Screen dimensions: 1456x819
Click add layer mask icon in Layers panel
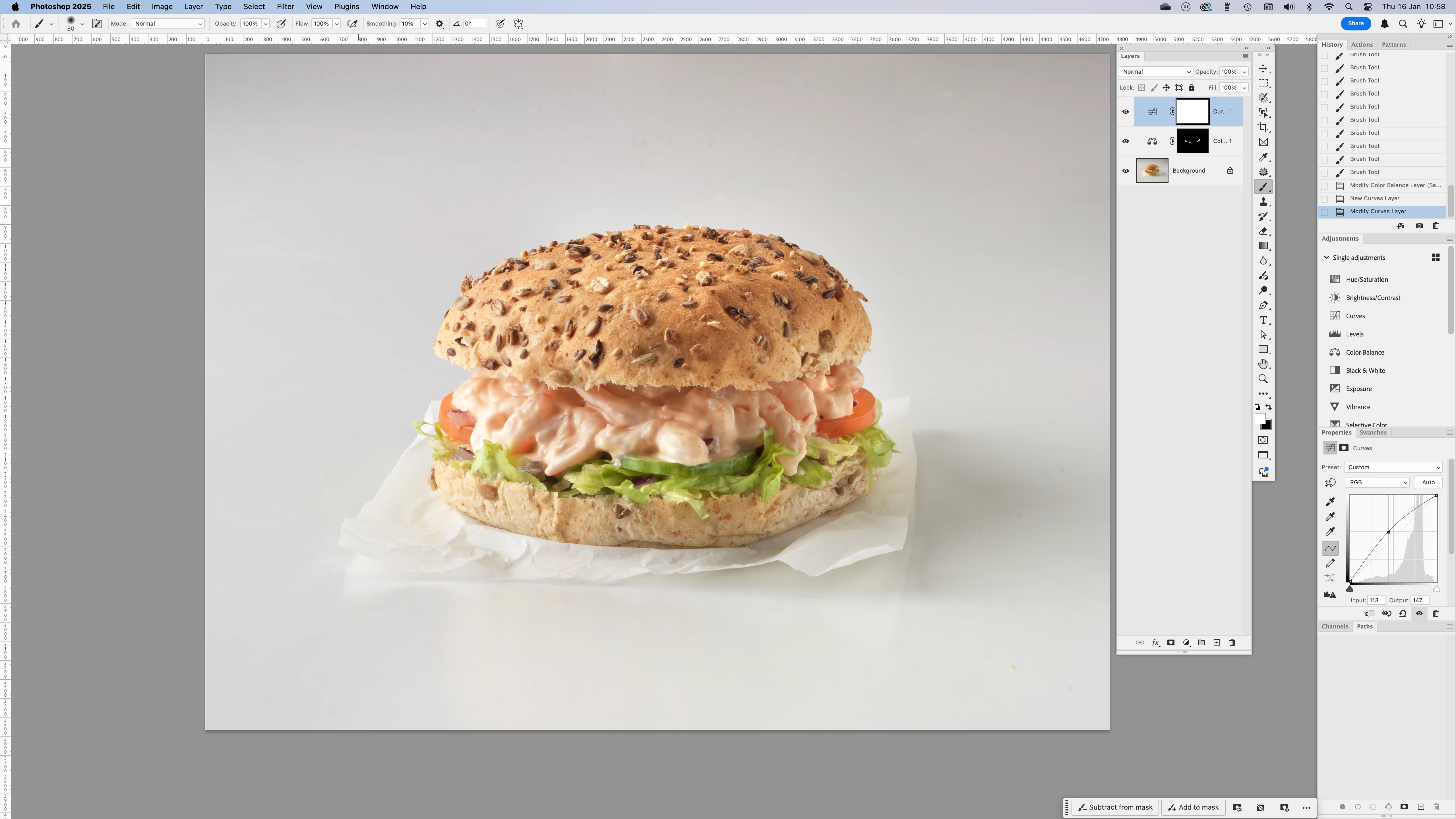(1170, 643)
